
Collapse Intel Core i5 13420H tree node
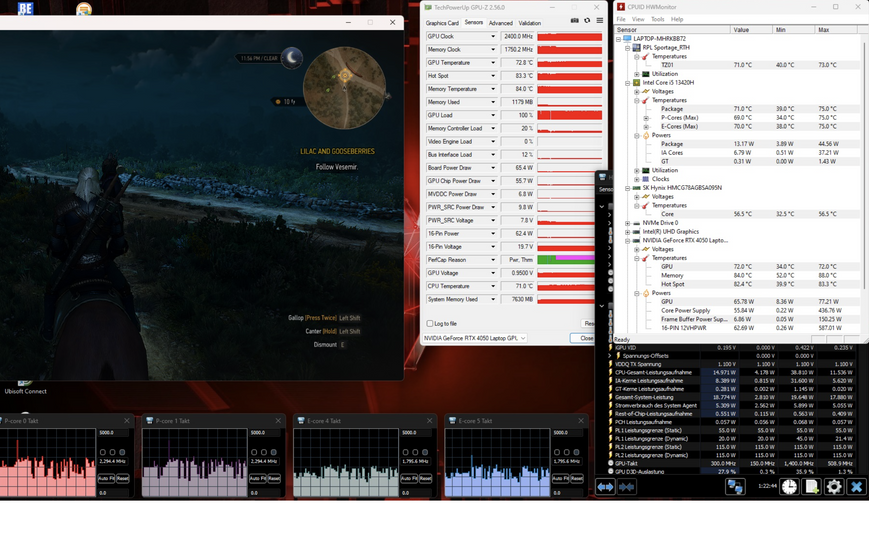(627, 83)
